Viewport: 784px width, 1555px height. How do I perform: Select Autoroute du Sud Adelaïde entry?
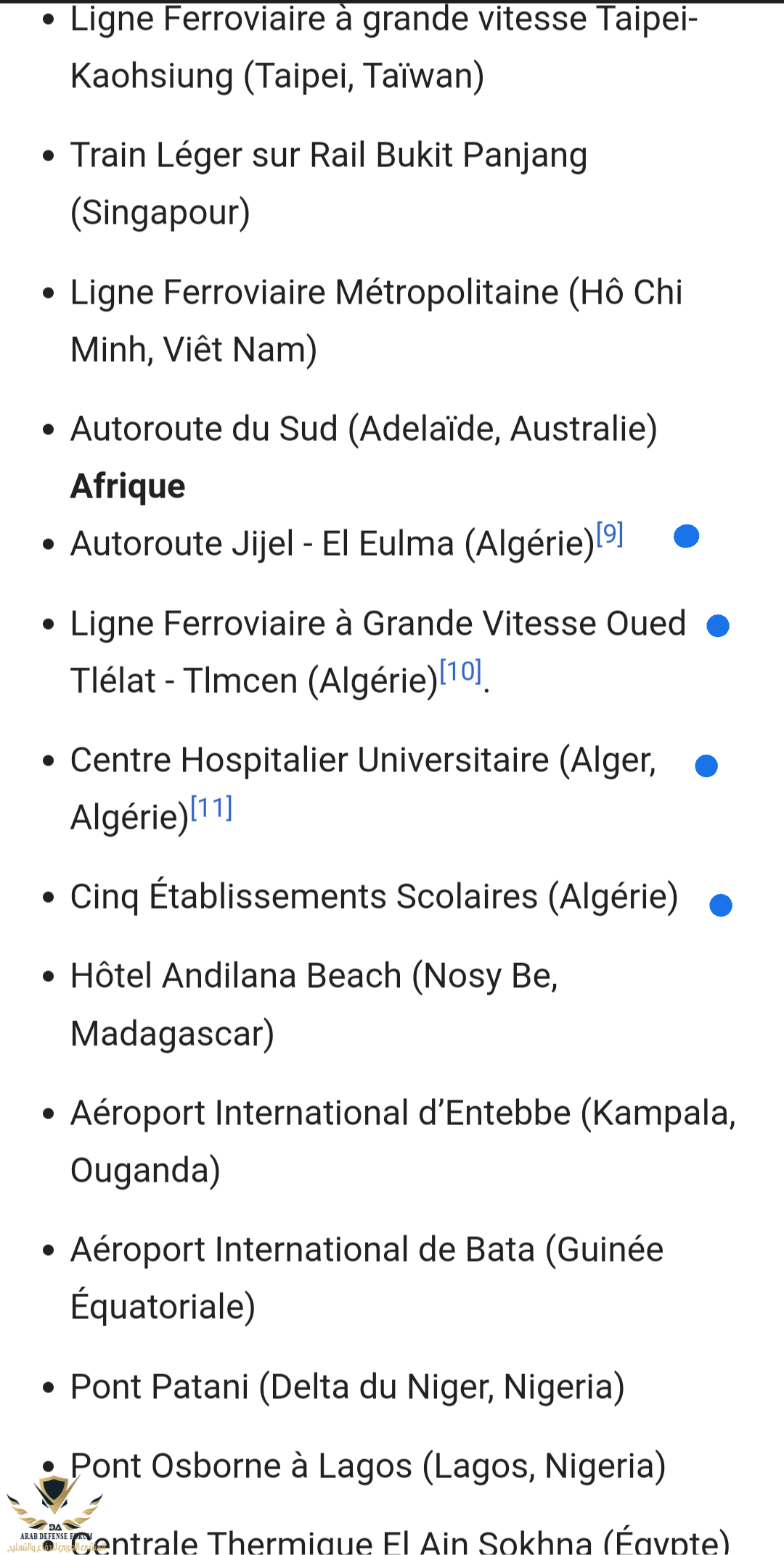click(364, 429)
